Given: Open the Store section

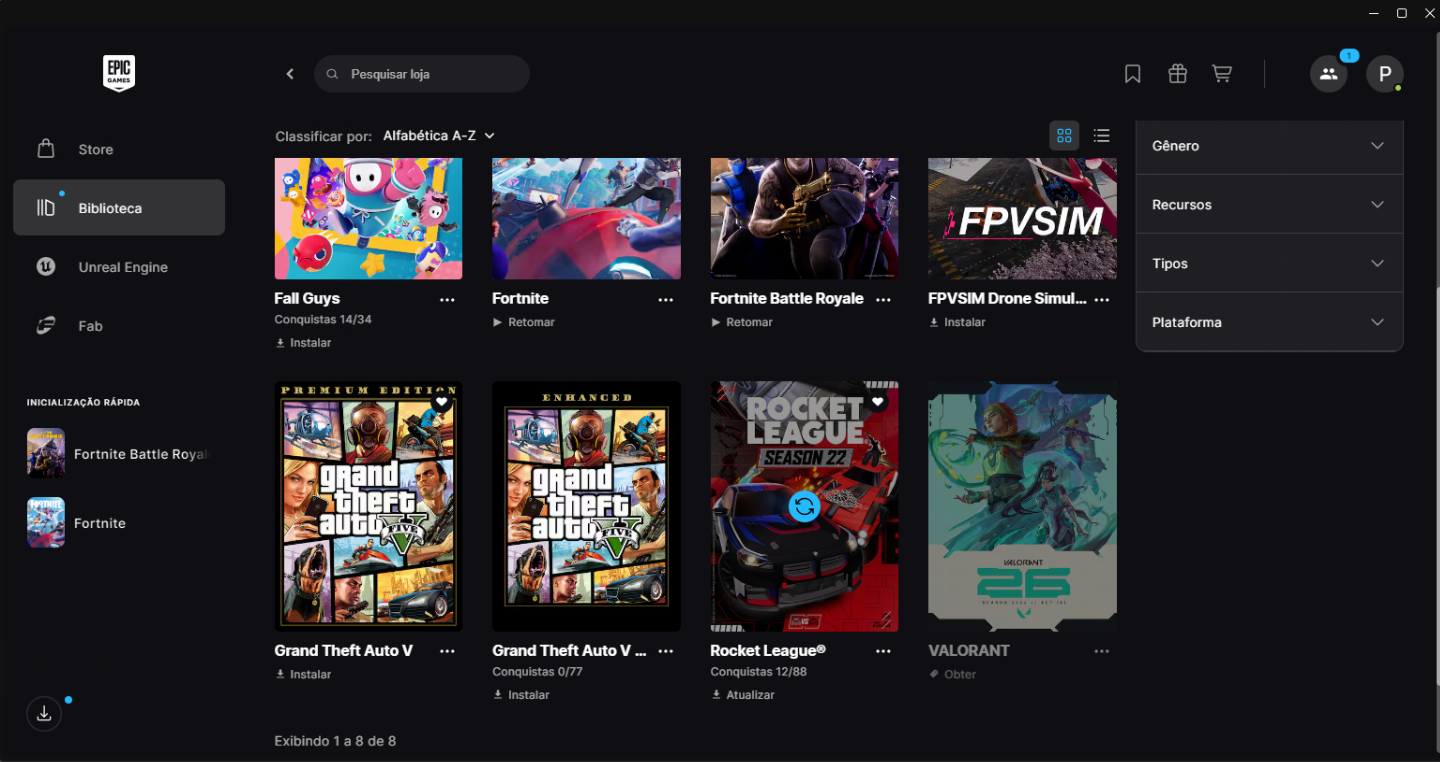Looking at the screenshot, I should [x=119, y=149].
